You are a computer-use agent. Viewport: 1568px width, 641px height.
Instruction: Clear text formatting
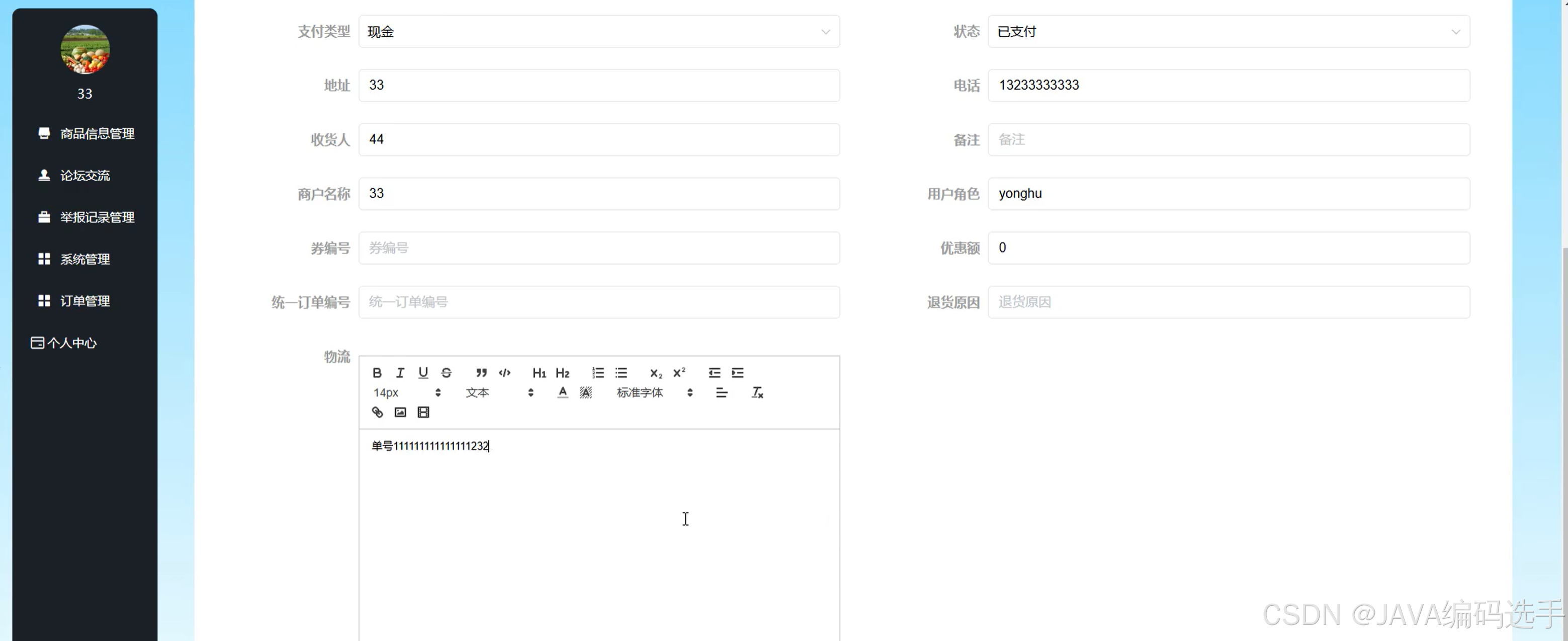(x=757, y=392)
